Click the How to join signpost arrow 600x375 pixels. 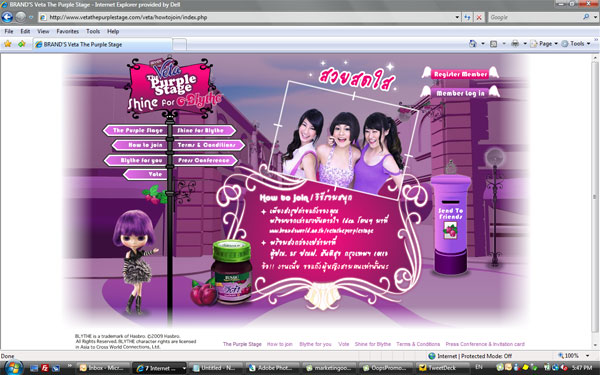click(140, 145)
